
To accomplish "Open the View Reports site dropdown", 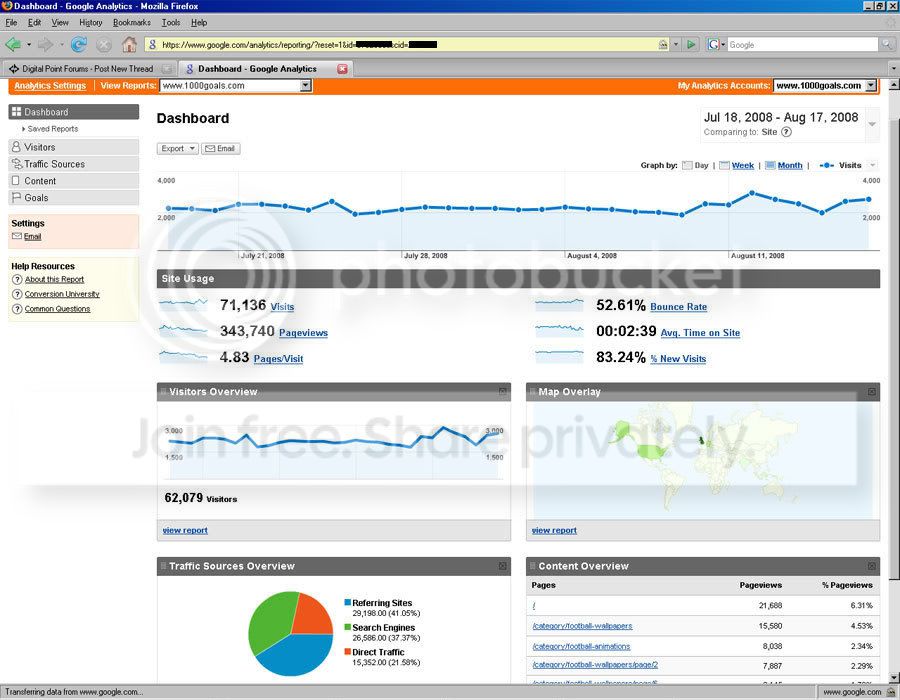I will (306, 85).
